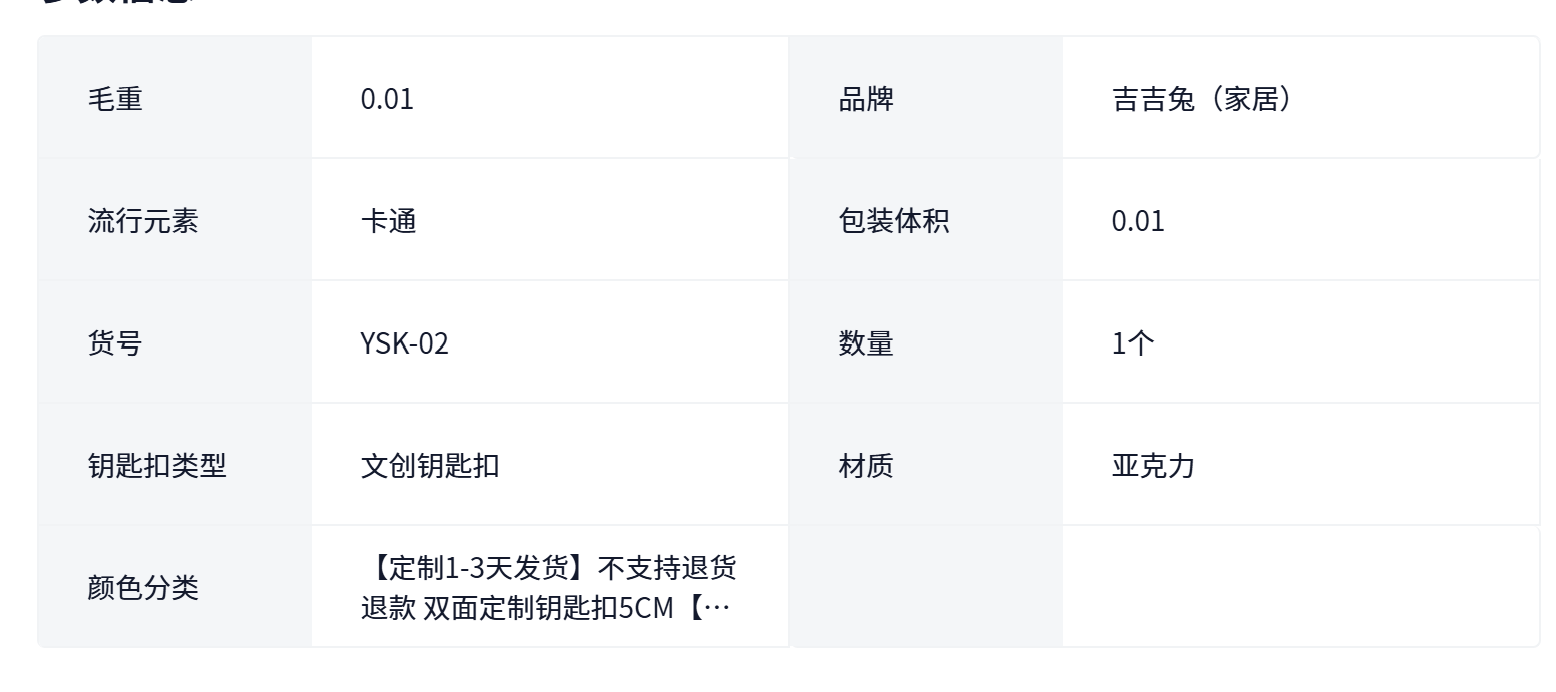Click the empty value cell below 亚克力
1556x692 pixels.
[x=1300, y=587]
